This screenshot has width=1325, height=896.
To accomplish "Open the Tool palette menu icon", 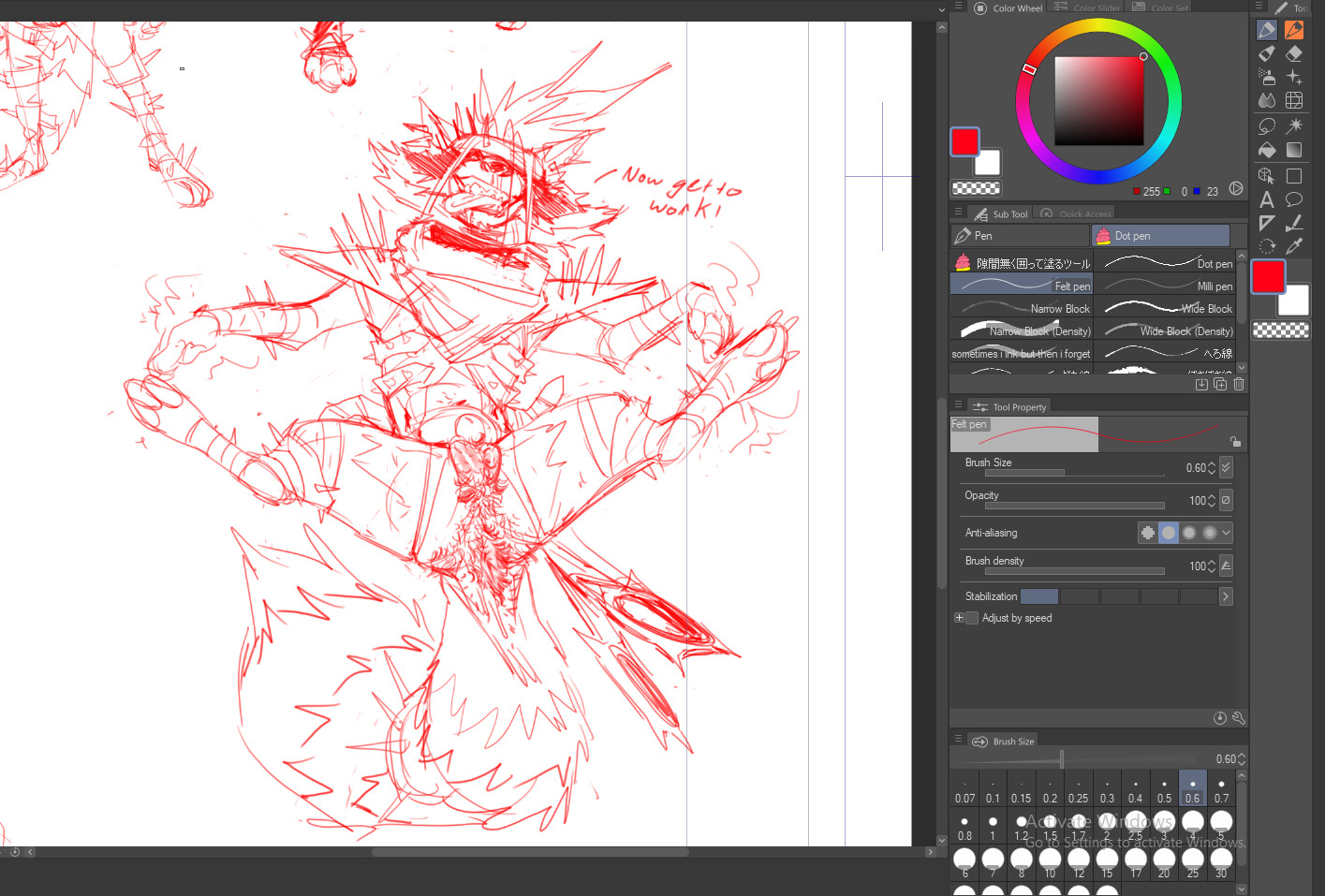I will pos(1259,6).
